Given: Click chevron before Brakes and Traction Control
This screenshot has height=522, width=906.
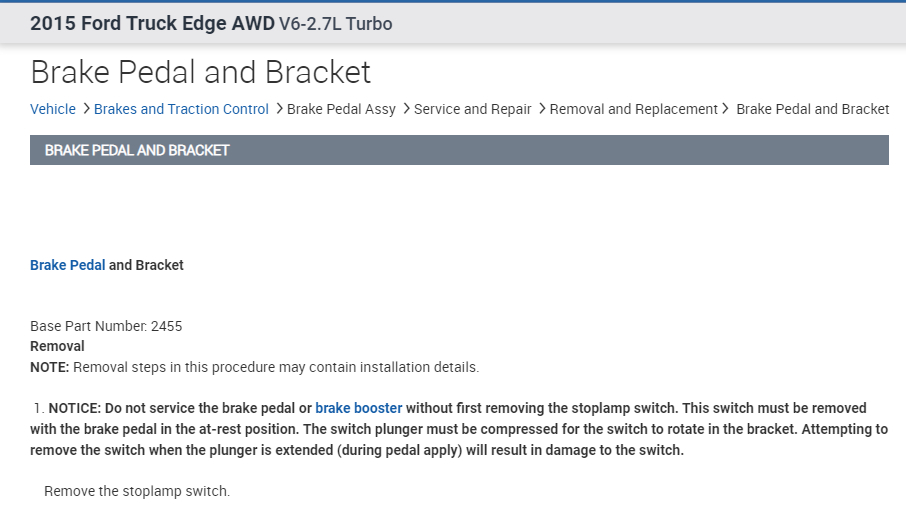Looking at the screenshot, I should (86, 109).
